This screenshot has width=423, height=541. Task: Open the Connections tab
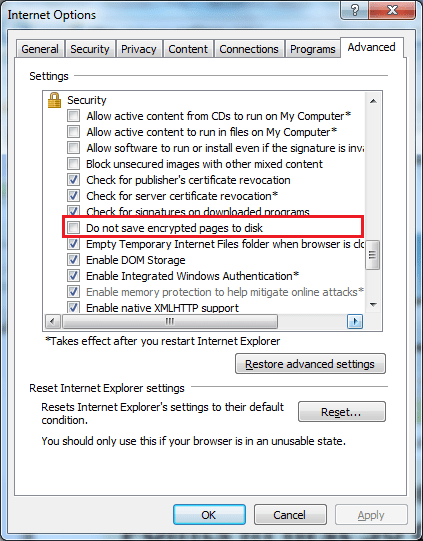(x=249, y=49)
